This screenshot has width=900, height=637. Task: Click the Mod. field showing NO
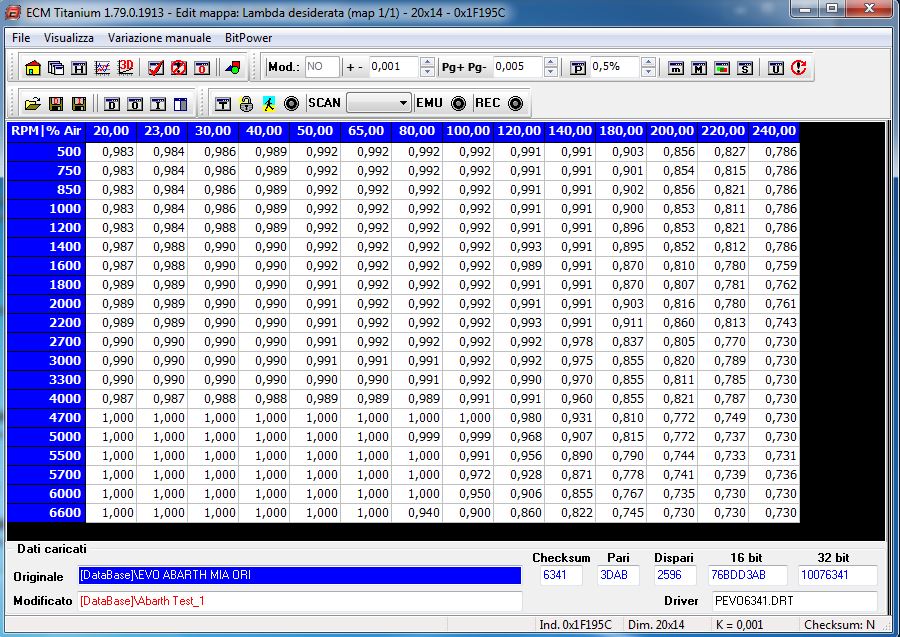pos(322,67)
